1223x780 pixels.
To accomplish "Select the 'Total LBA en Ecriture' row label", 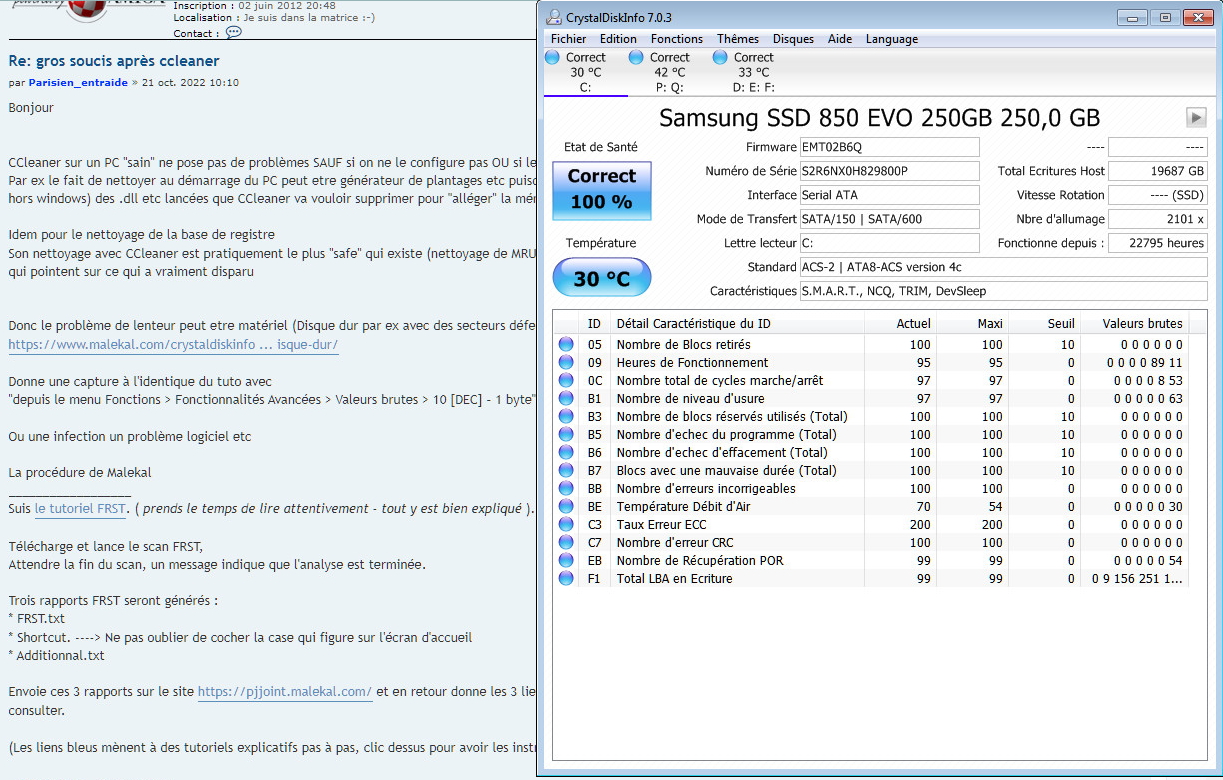I will pyautogui.click(x=675, y=579).
